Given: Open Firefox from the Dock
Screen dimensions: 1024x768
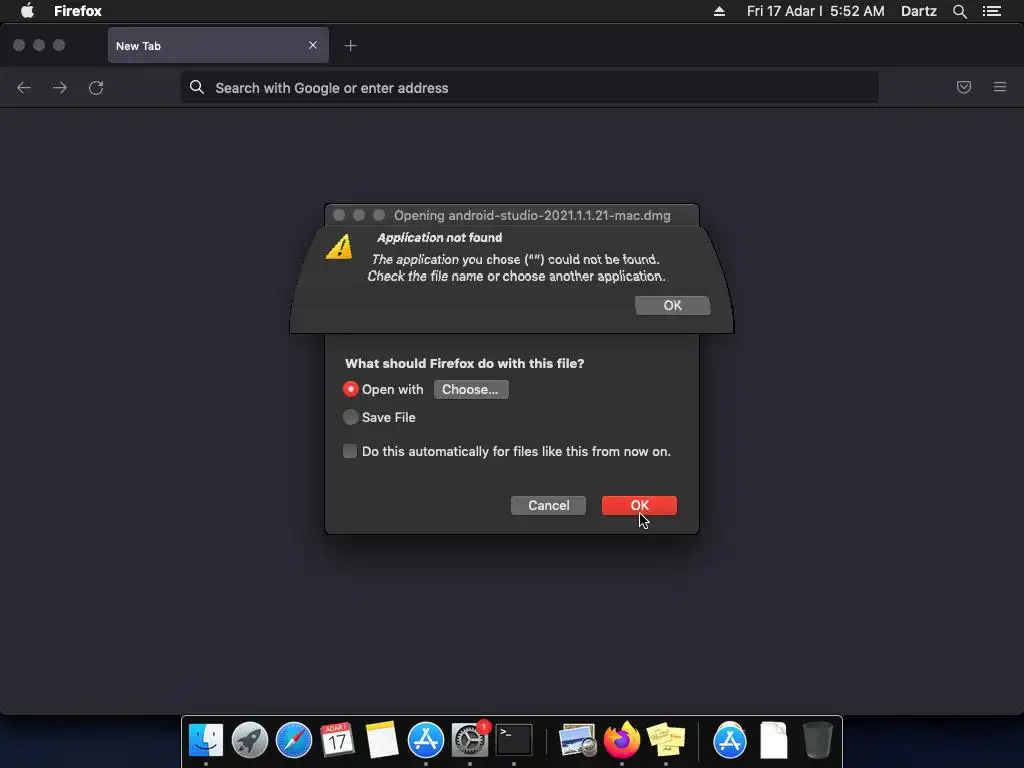Looking at the screenshot, I should [x=622, y=741].
